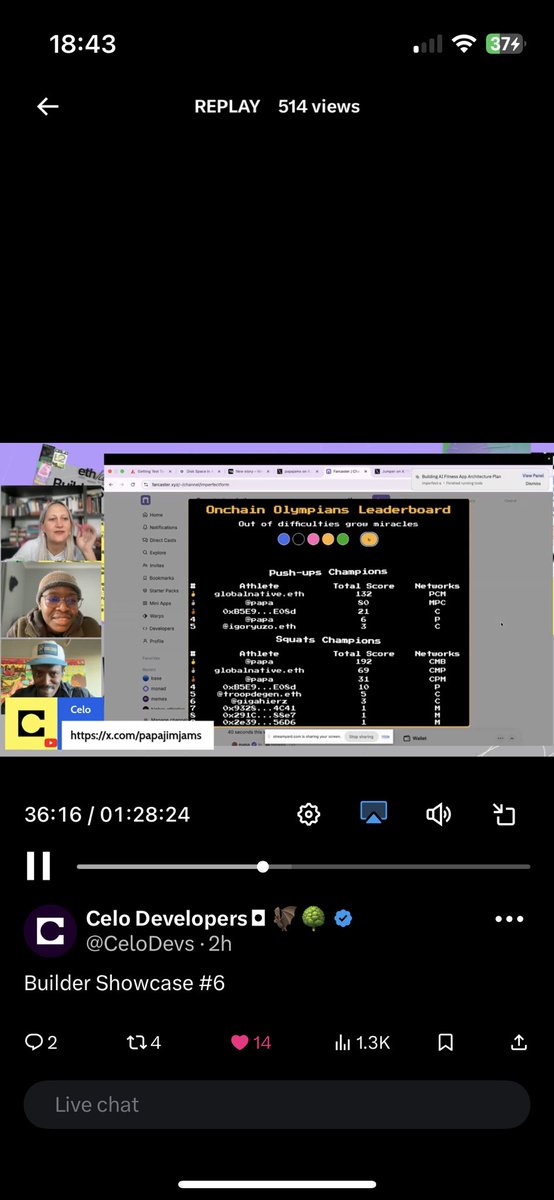Tap the REPLAY label

coord(227,106)
